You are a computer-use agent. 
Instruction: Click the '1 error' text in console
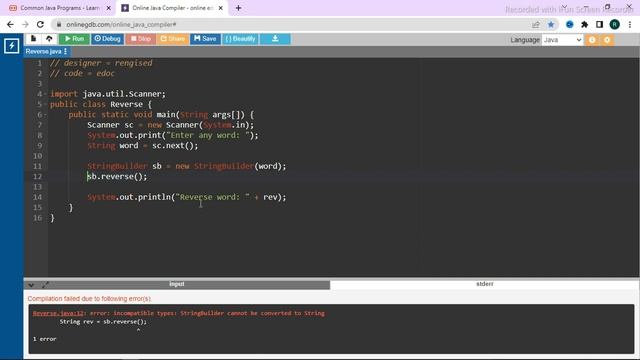44,339
